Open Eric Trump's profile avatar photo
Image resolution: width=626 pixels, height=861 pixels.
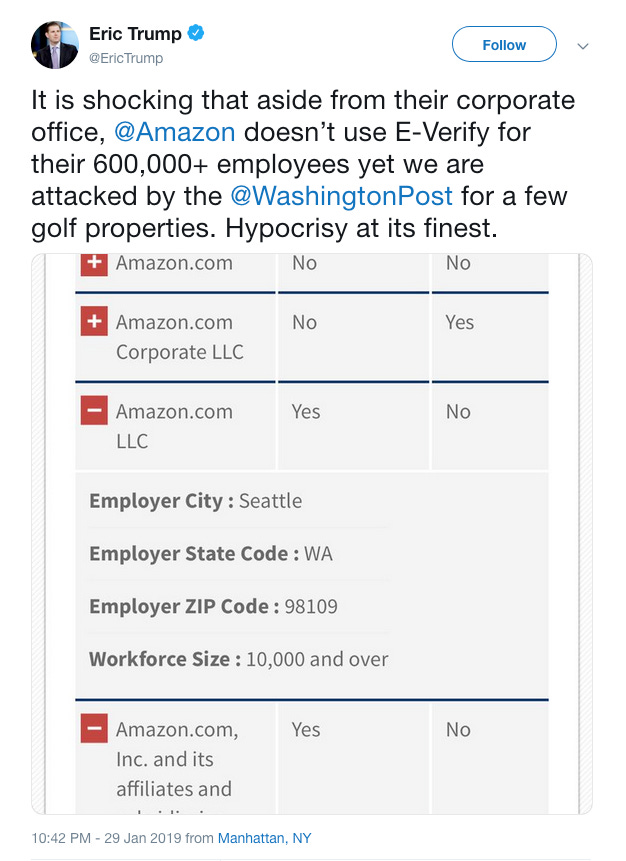pyautogui.click(x=54, y=45)
